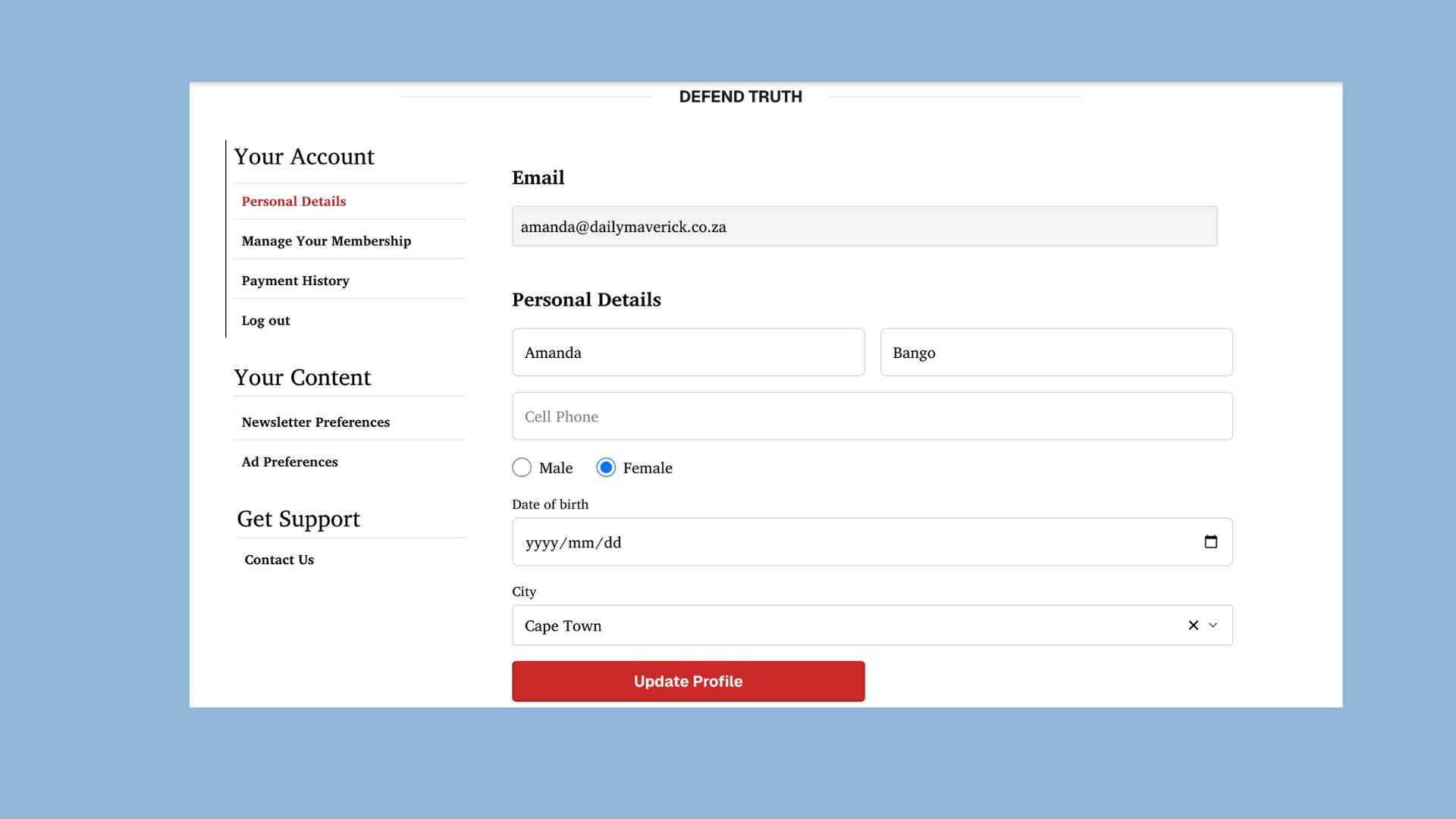Focus the Cell Phone input field
Viewport: 1456px width, 819px height.
(872, 416)
